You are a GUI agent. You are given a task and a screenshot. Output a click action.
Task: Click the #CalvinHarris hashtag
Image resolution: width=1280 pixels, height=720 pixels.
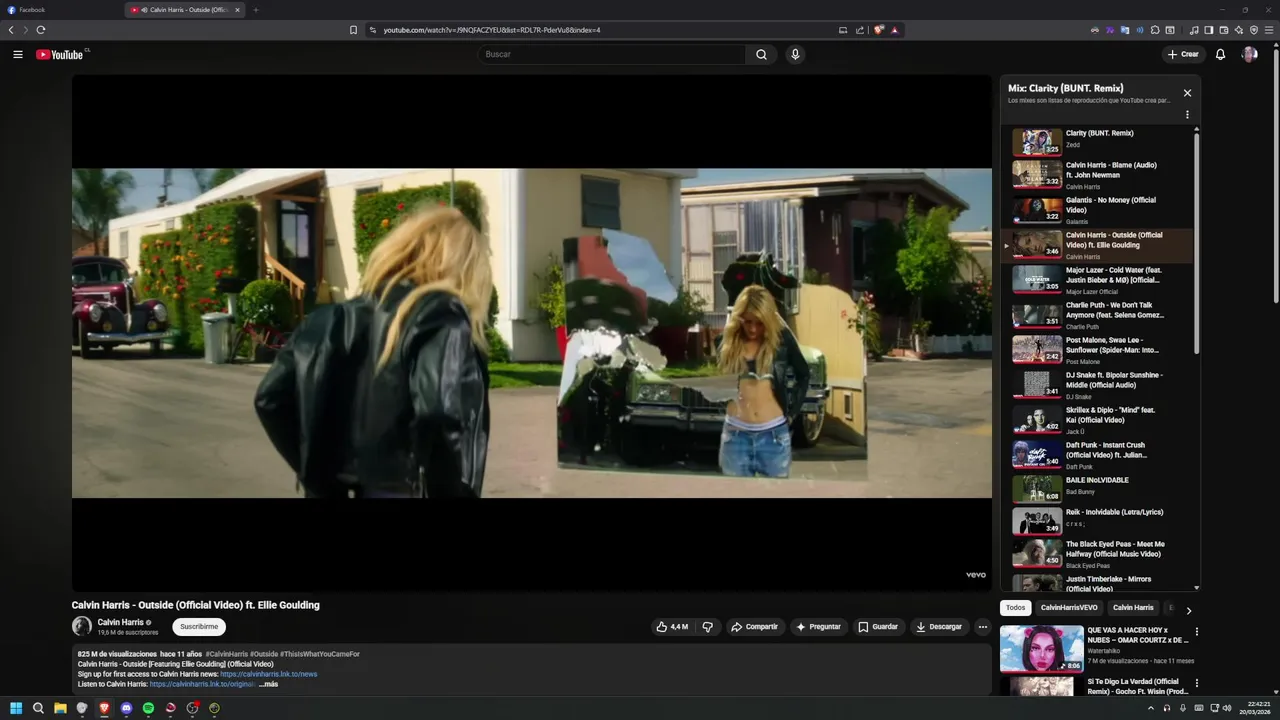227,654
